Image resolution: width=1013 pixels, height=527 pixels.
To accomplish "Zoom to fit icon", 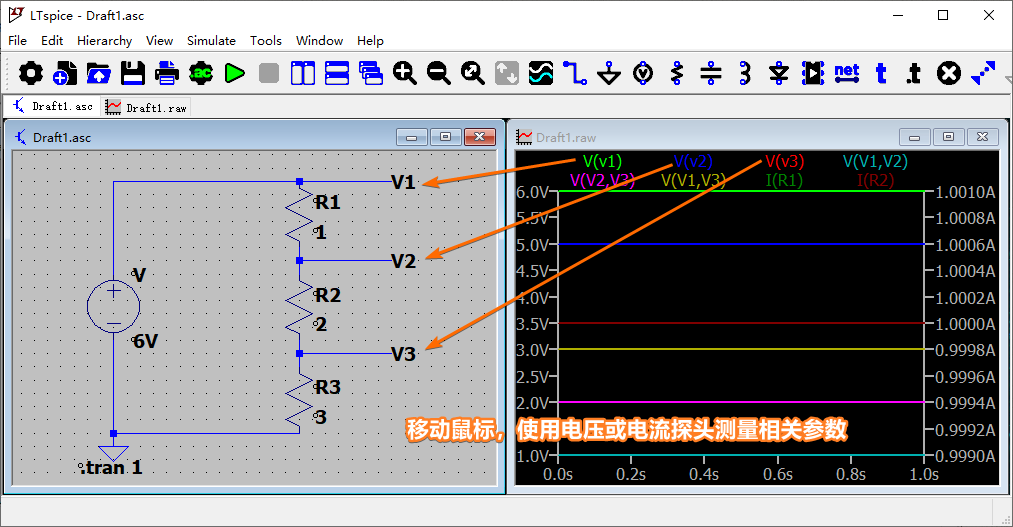I will click(473, 73).
